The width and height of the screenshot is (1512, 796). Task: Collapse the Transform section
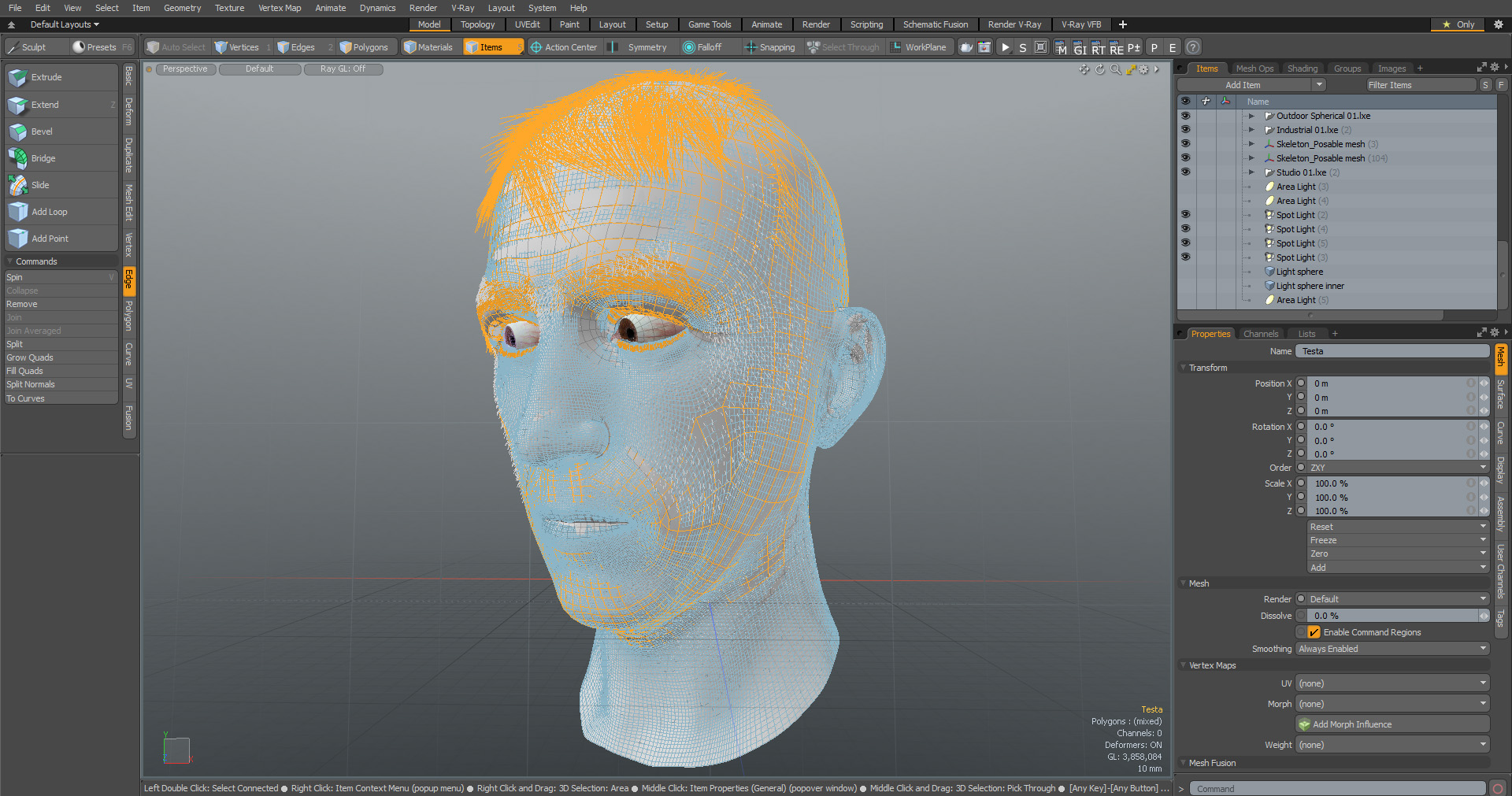click(x=1183, y=368)
